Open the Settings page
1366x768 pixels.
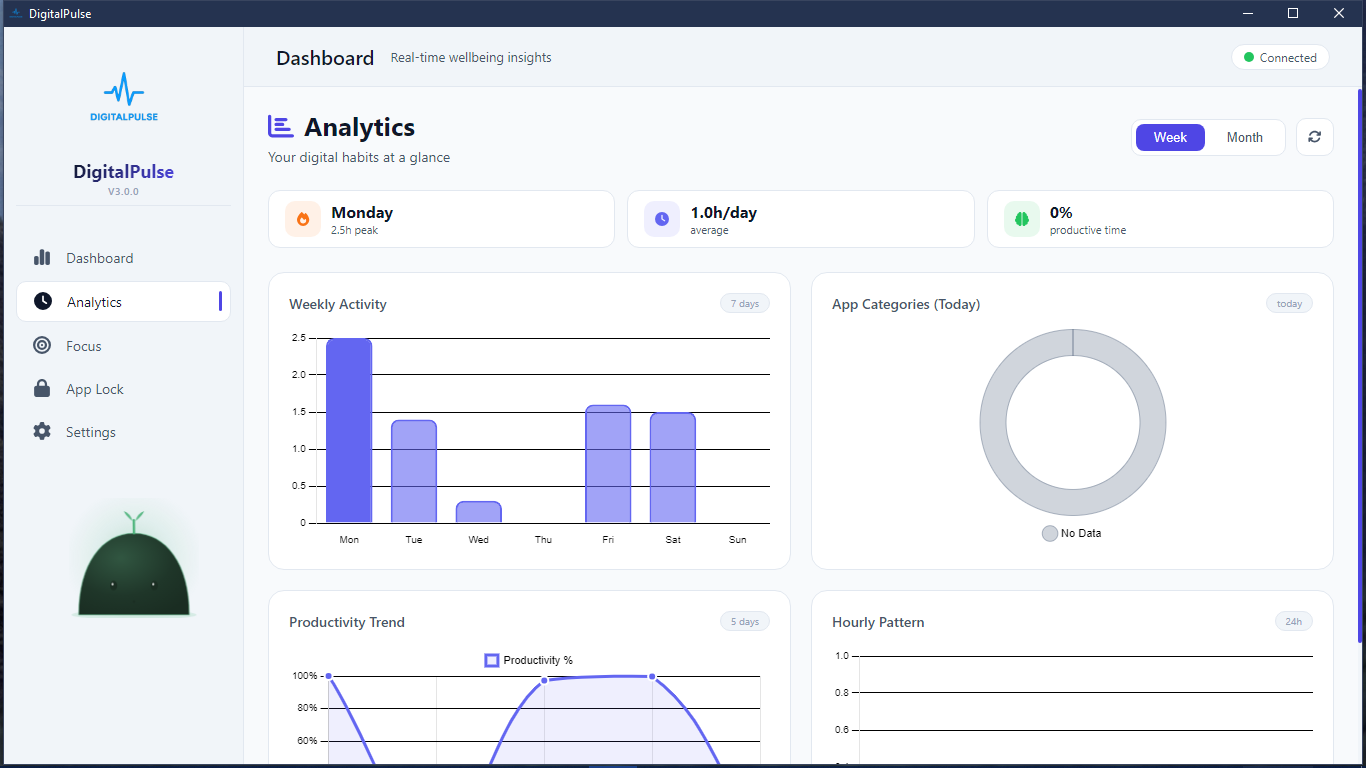(x=123, y=432)
